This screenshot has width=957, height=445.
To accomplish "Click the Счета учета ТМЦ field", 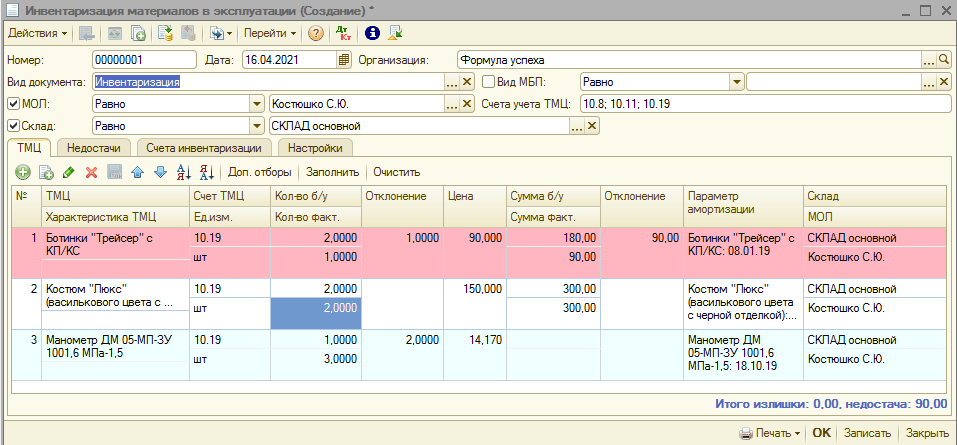I will tap(764, 104).
